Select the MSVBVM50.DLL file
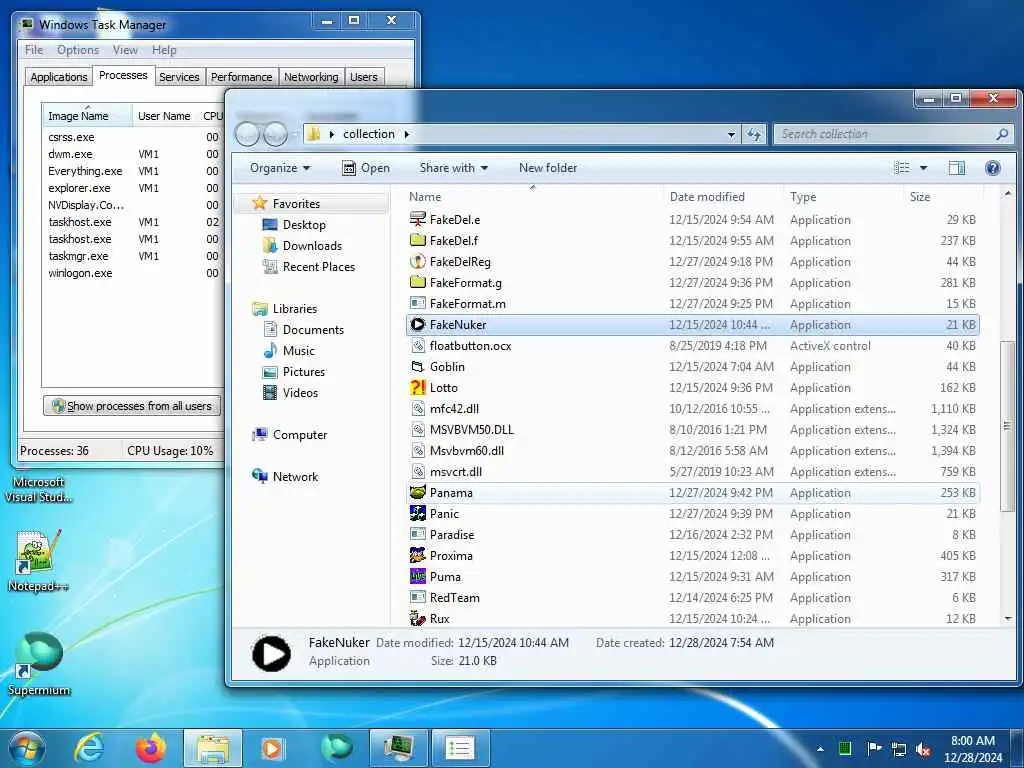1024x768 pixels. click(693, 430)
